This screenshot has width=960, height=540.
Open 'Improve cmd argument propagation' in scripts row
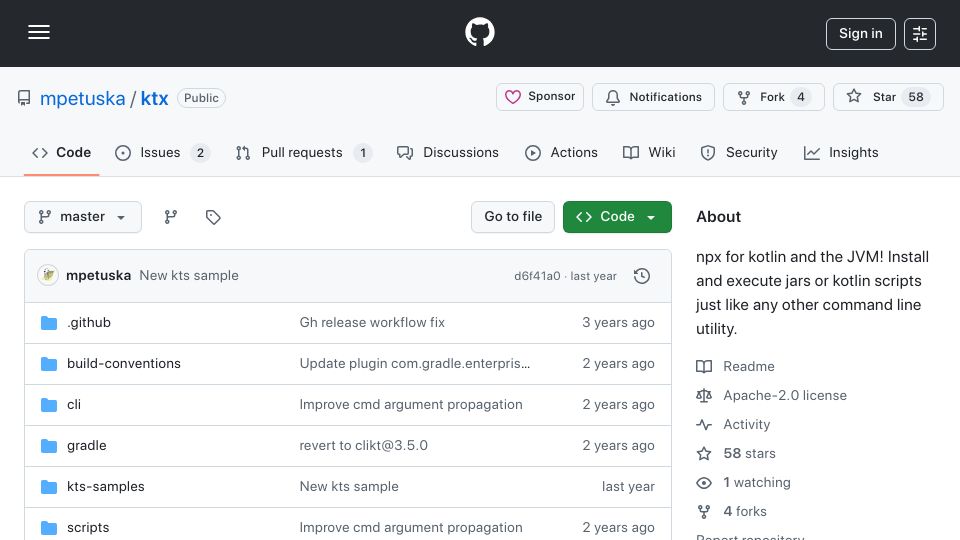click(x=411, y=528)
